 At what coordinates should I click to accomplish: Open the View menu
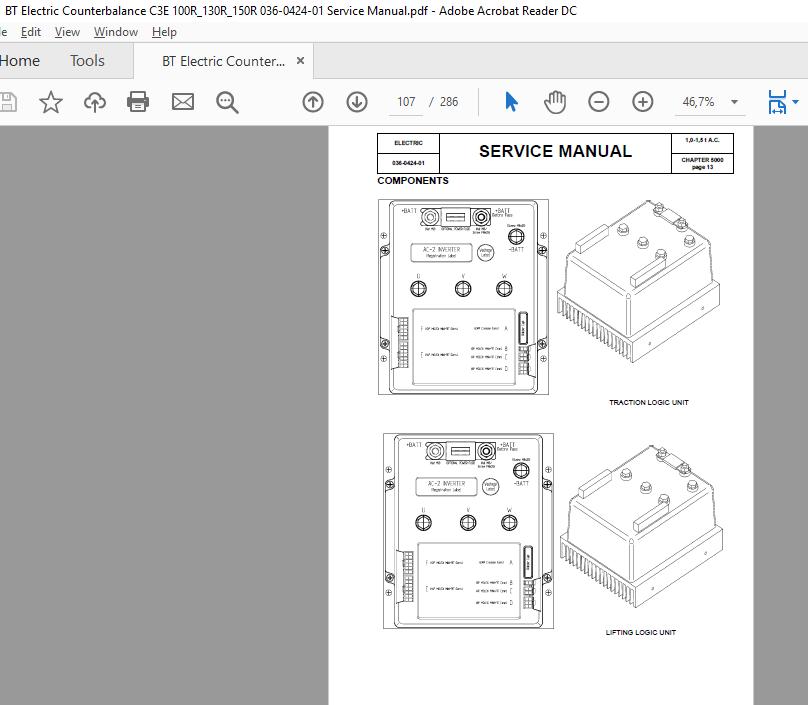tap(67, 32)
